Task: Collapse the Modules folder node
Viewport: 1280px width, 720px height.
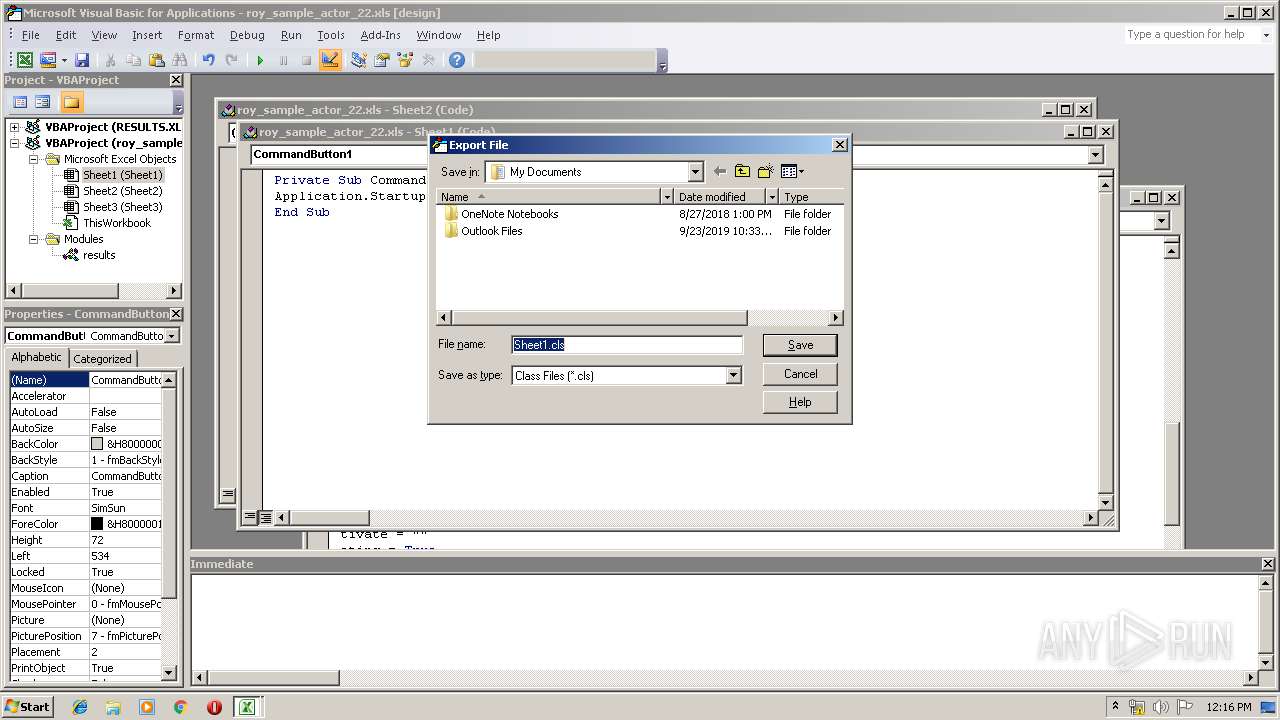Action: (x=33, y=239)
